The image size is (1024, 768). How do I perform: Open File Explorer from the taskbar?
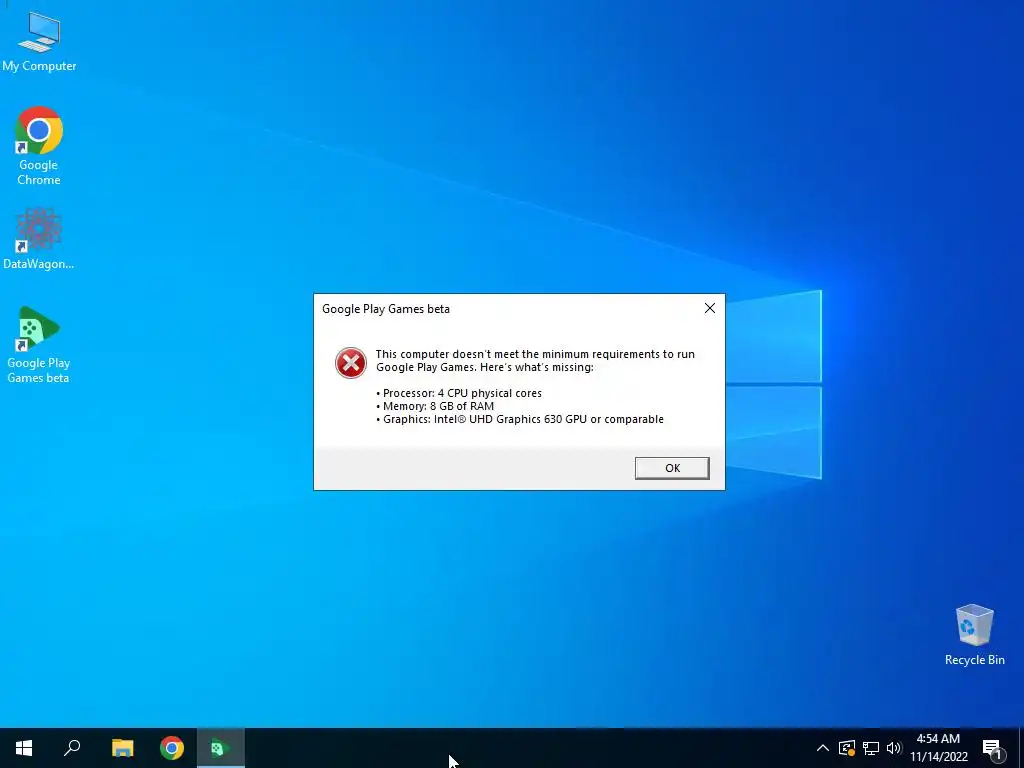122,748
